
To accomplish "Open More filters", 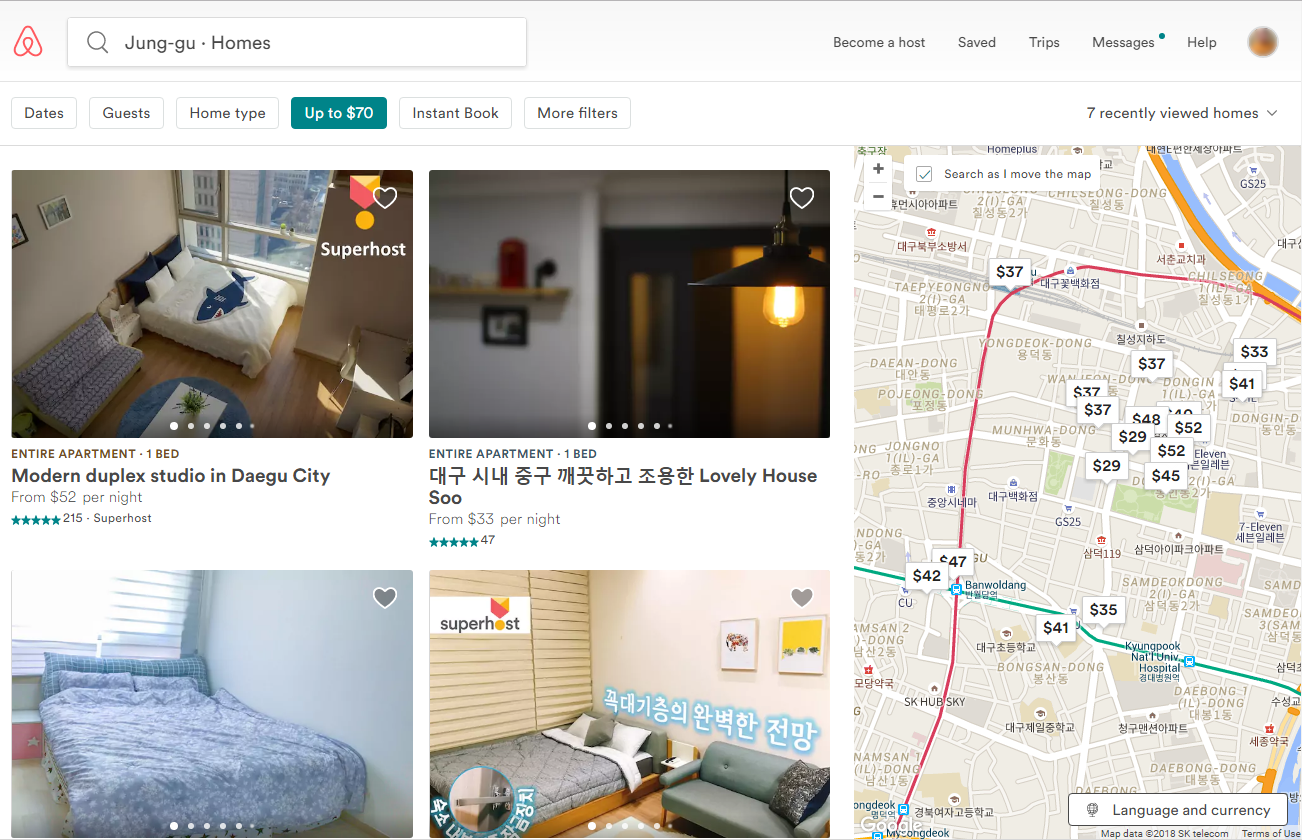I will tap(577, 113).
